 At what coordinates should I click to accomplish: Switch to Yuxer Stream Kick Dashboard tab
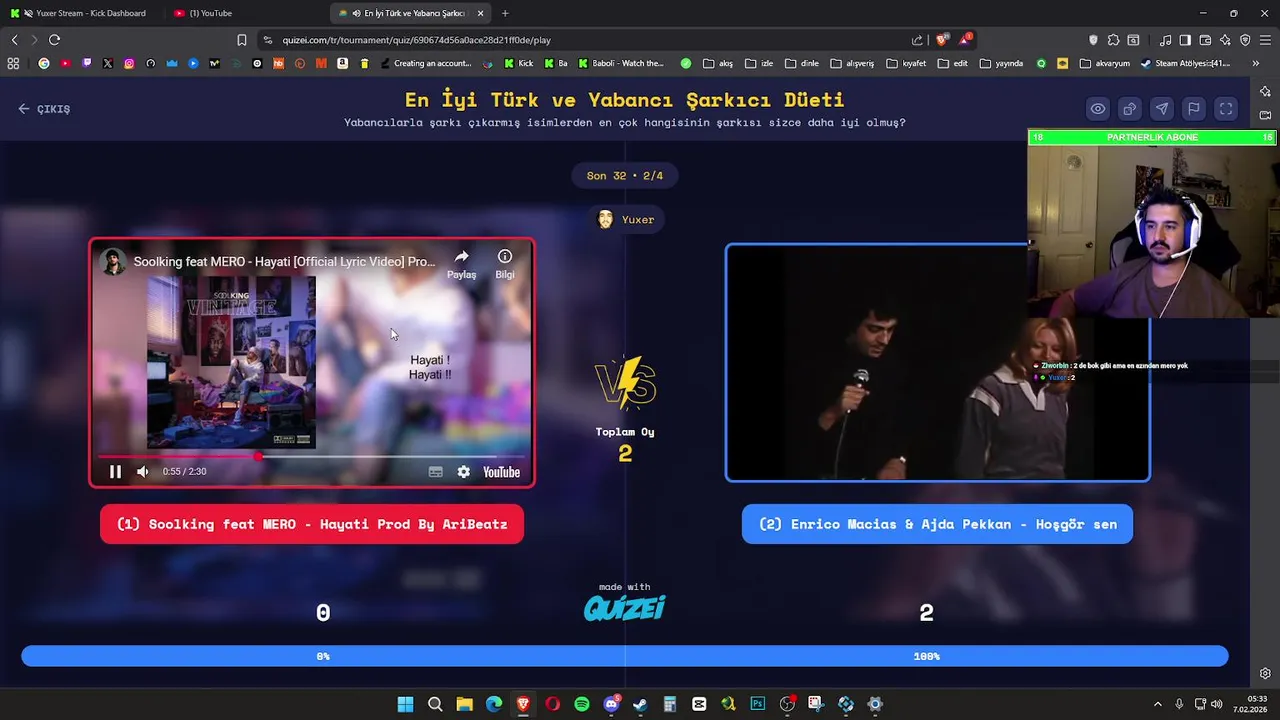[80, 13]
